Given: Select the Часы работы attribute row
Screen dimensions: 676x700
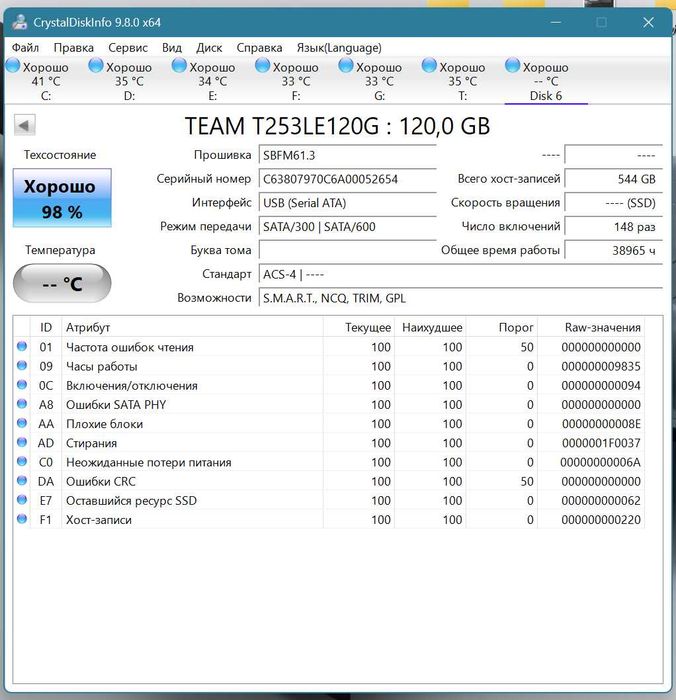Looking at the screenshot, I should [x=329, y=366].
